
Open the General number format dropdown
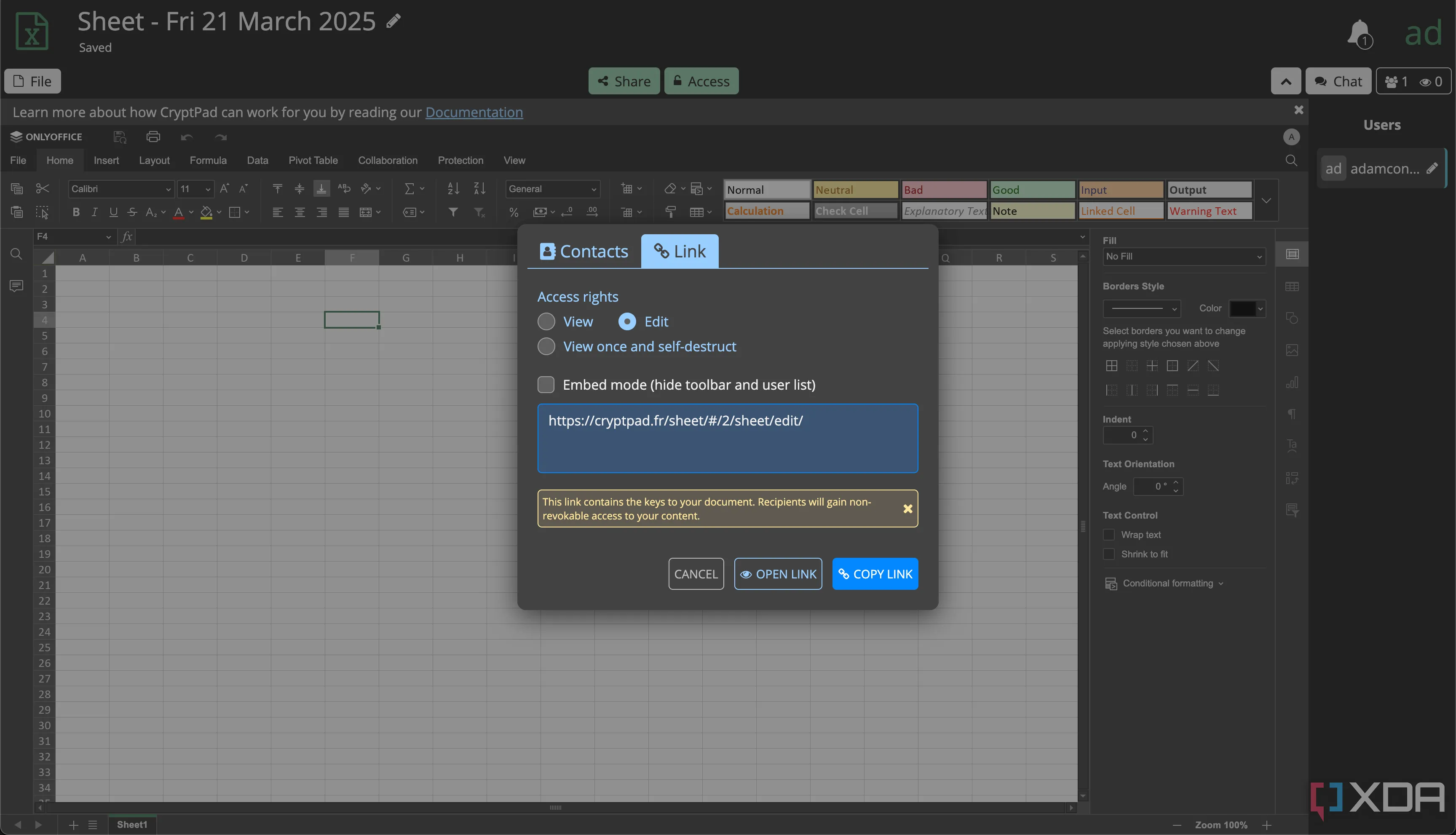553,189
